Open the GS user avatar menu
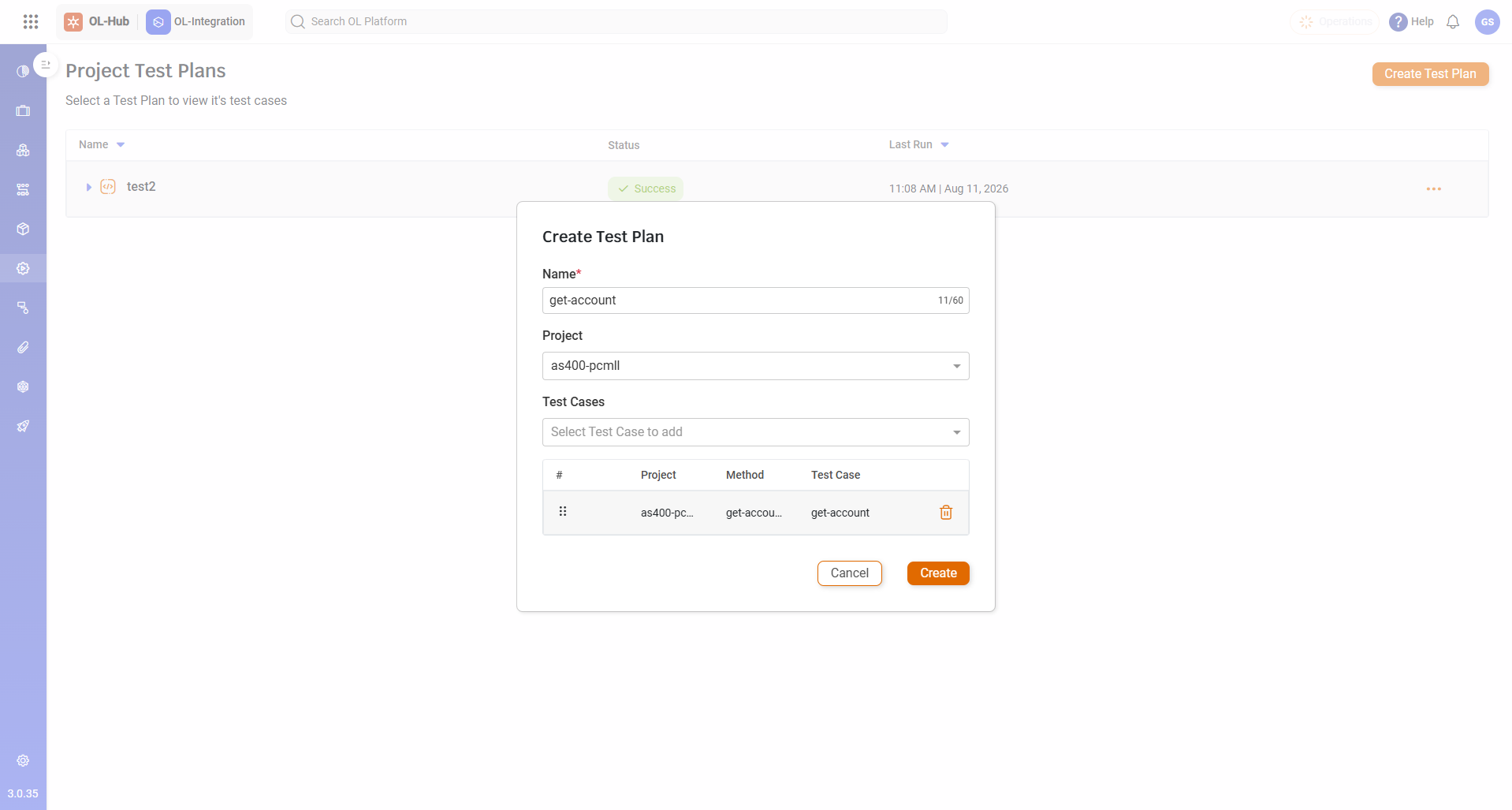 (1487, 22)
